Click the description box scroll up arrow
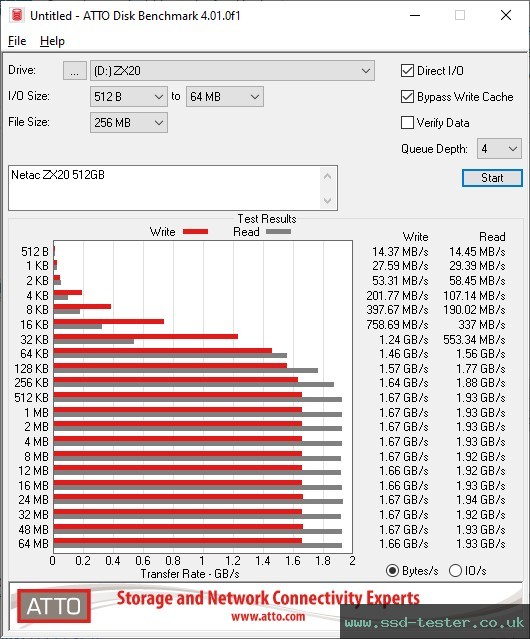The width and height of the screenshot is (530, 639). (x=328, y=176)
